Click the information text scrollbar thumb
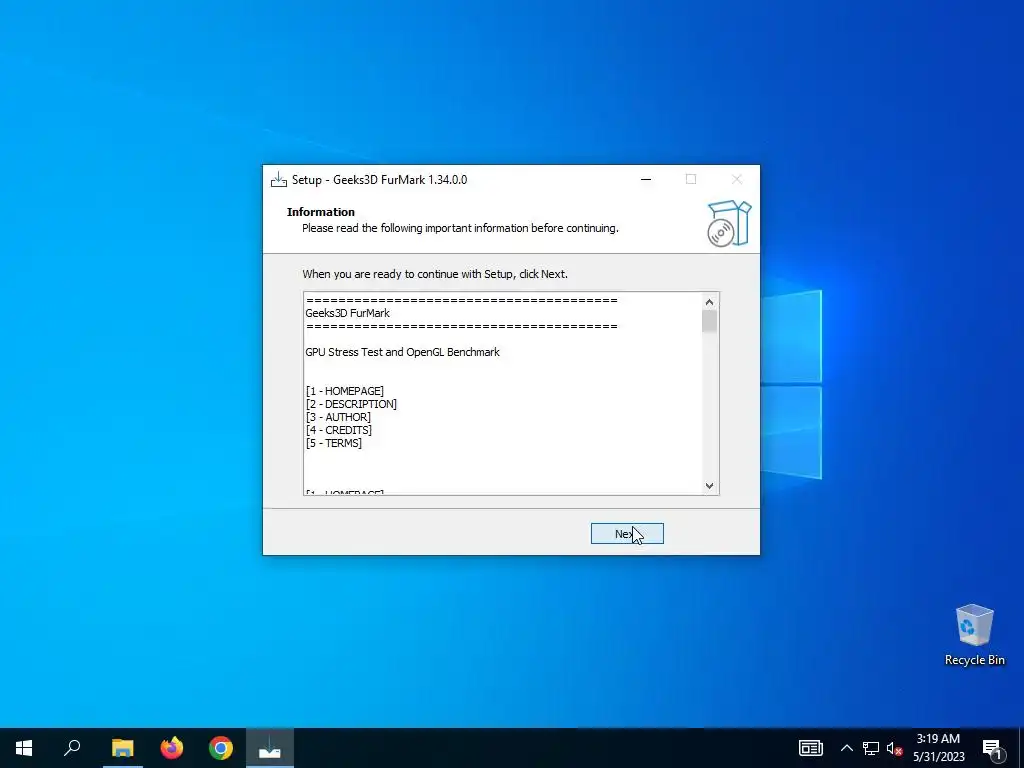This screenshot has height=768, width=1024. (709, 321)
